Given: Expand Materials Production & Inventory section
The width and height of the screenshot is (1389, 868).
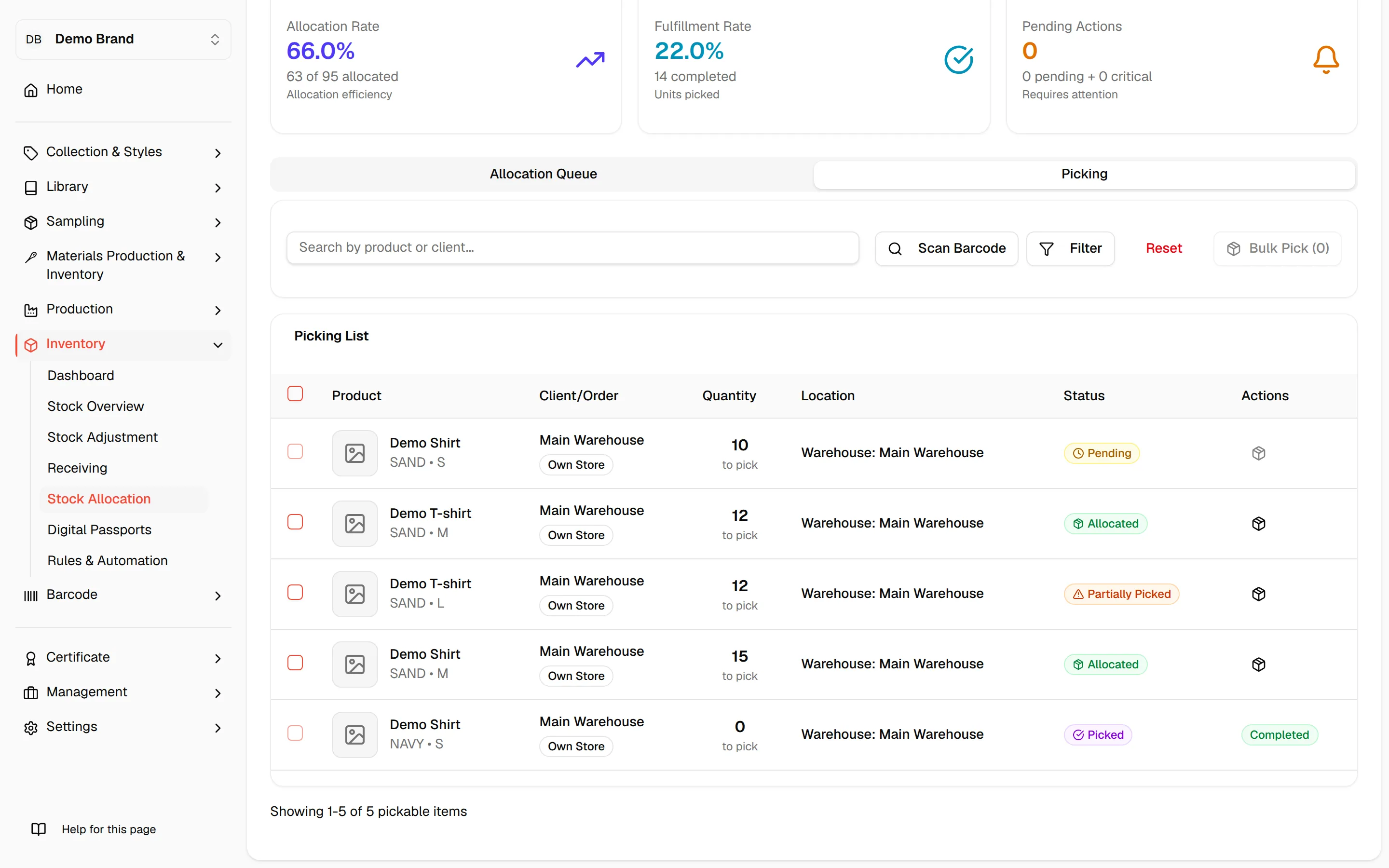Looking at the screenshot, I should pos(123,265).
